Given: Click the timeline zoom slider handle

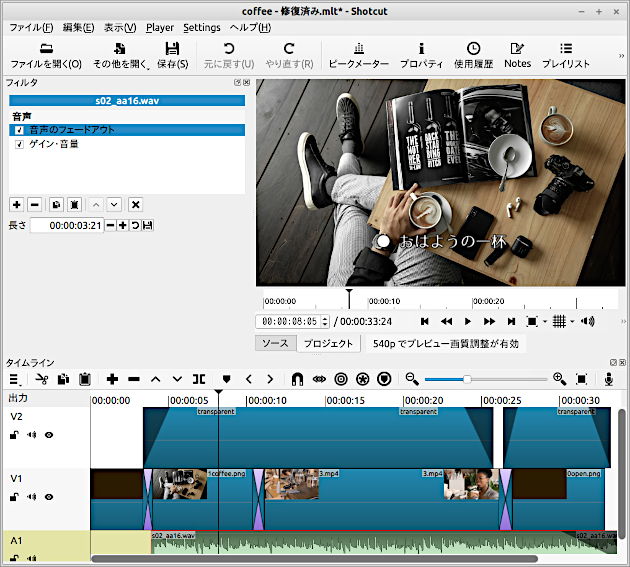Looking at the screenshot, I should [467, 379].
